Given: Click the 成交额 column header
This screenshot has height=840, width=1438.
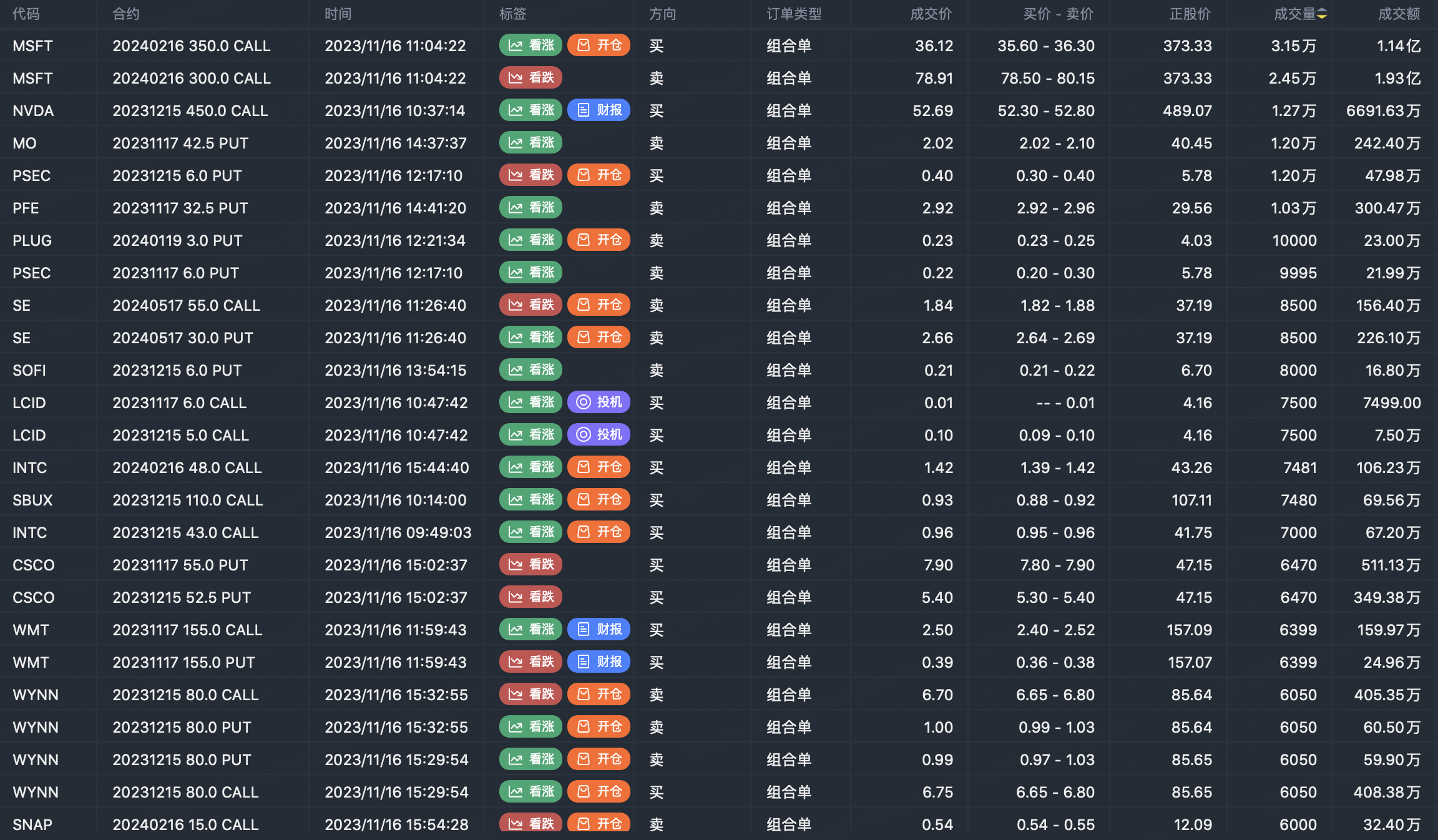Looking at the screenshot, I should (x=1399, y=14).
